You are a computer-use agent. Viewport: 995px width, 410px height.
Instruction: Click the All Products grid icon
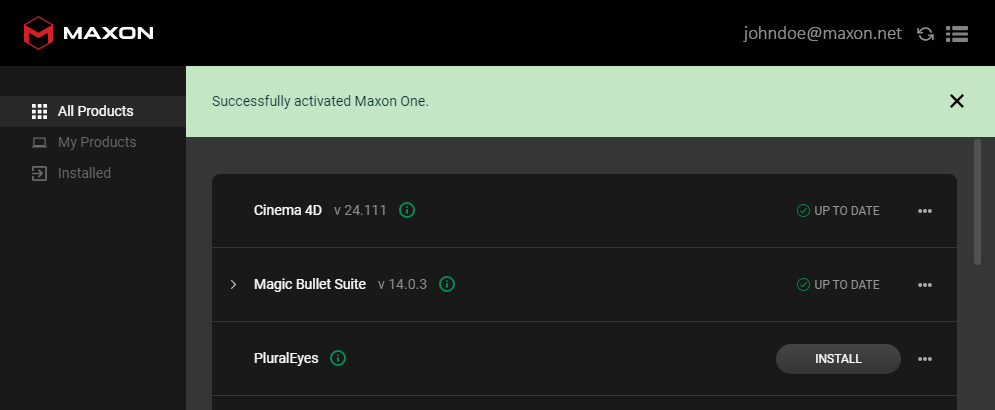click(x=39, y=111)
